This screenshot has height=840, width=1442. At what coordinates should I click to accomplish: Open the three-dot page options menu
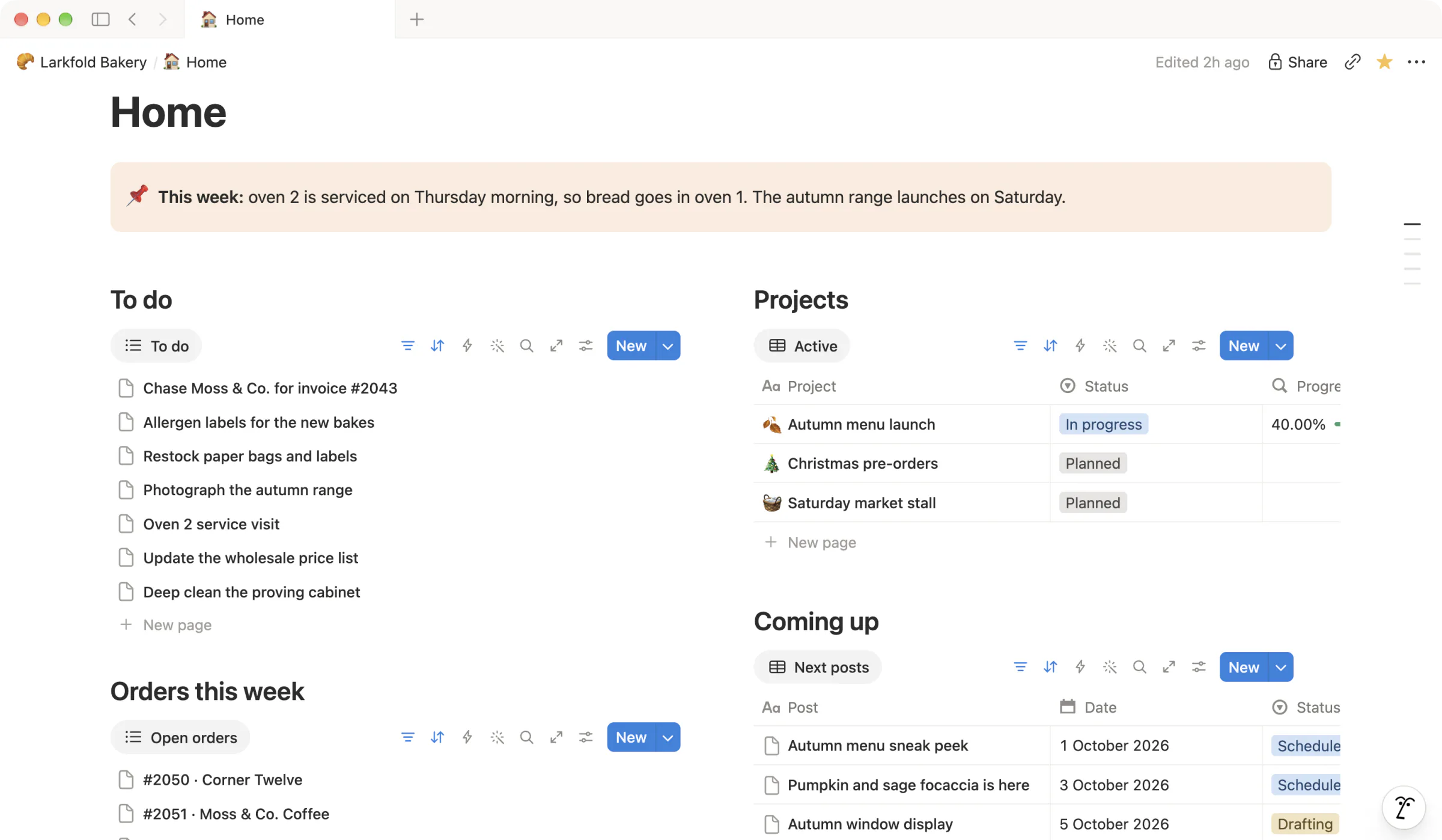pyautogui.click(x=1416, y=62)
